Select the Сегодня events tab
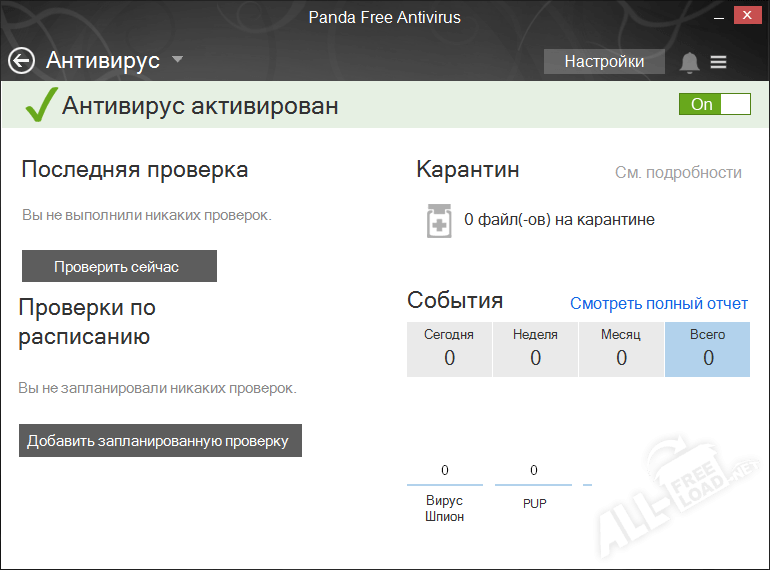770x570 pixels. pyautogui.click(x=449, y=349)
